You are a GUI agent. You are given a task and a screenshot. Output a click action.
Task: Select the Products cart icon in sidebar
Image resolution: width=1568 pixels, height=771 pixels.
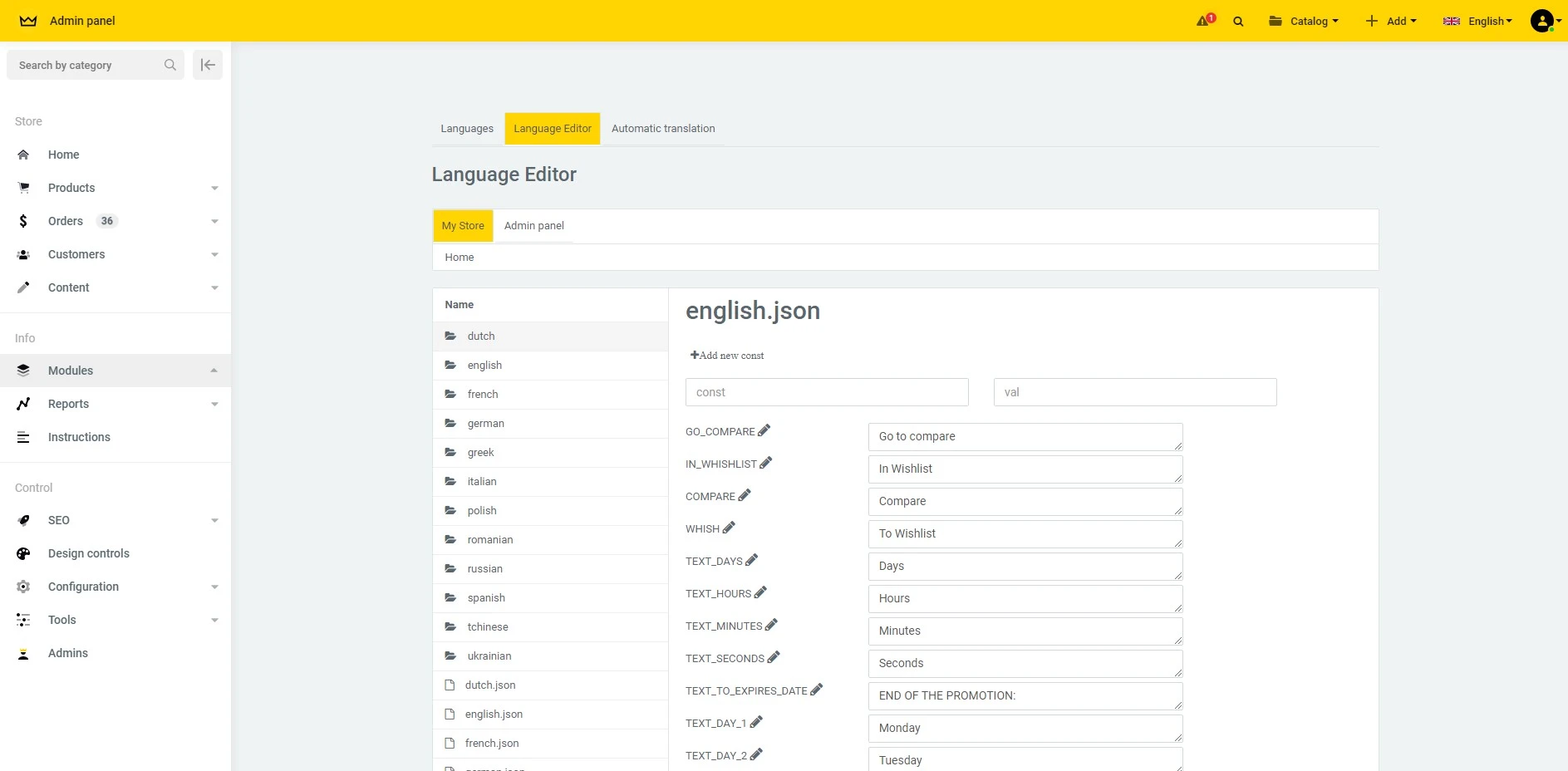(x=23, y=188)
